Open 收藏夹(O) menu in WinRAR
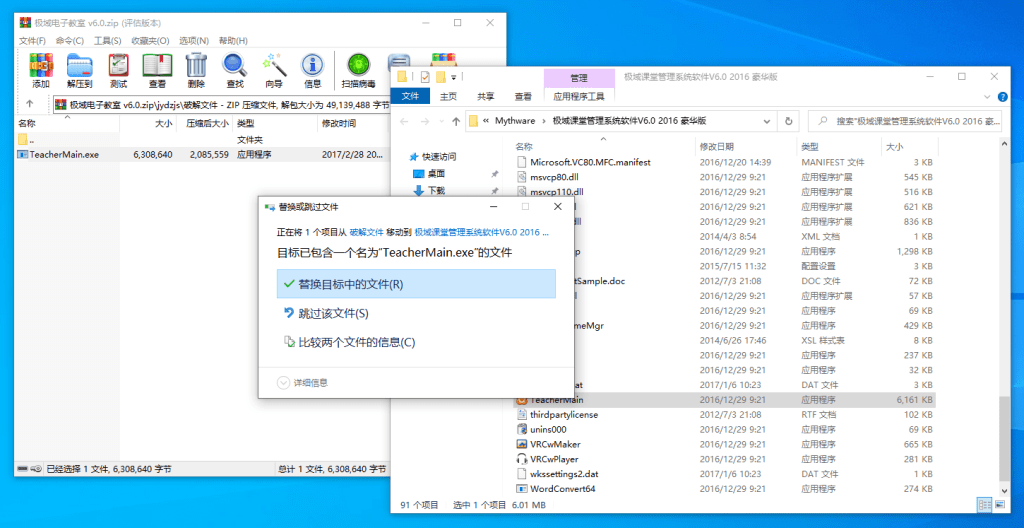1024x528 pixels. click(150, 41)
